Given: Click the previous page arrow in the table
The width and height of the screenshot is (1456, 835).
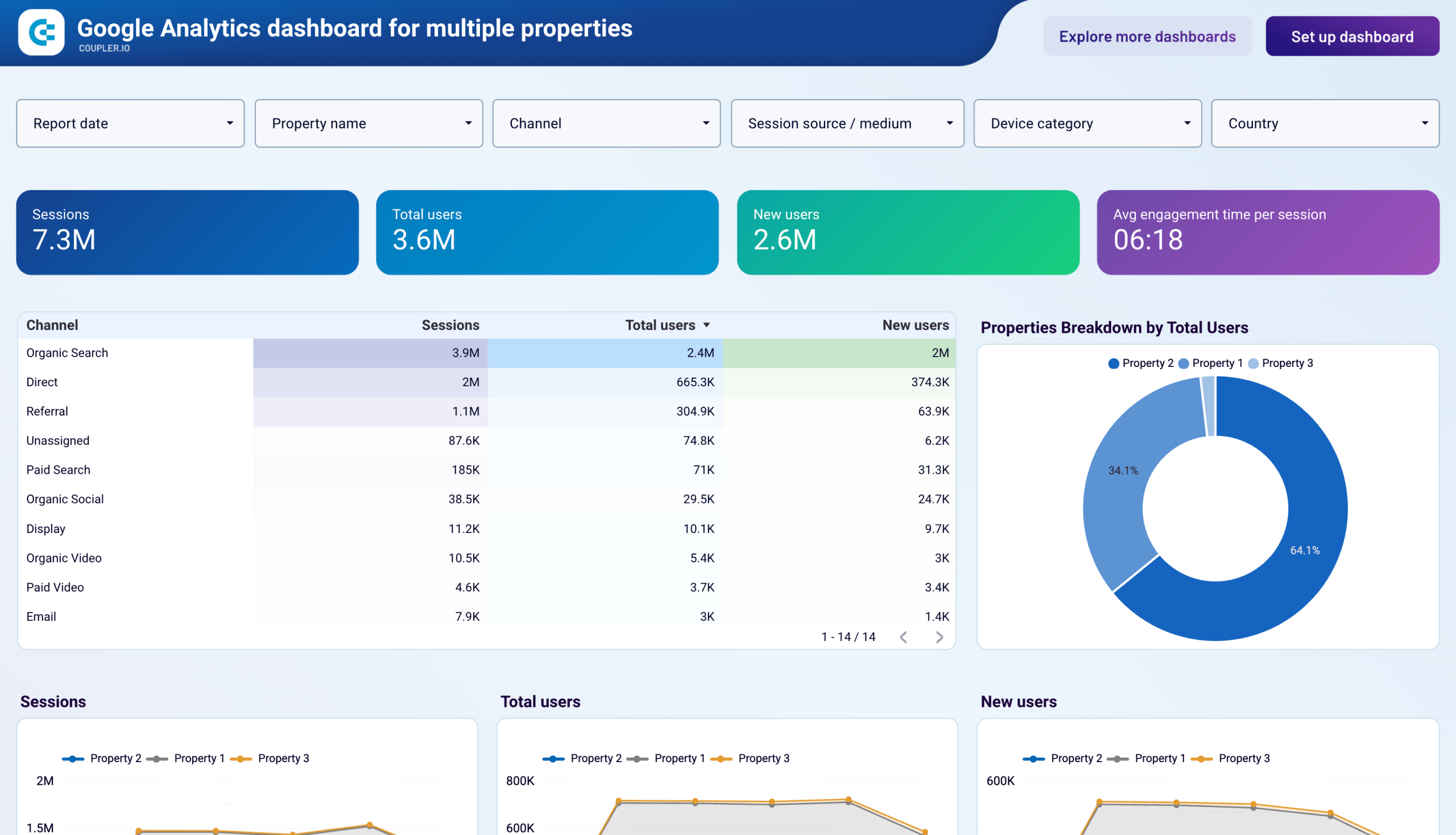Looking at the screenshot, I should (x=904, y=636).
